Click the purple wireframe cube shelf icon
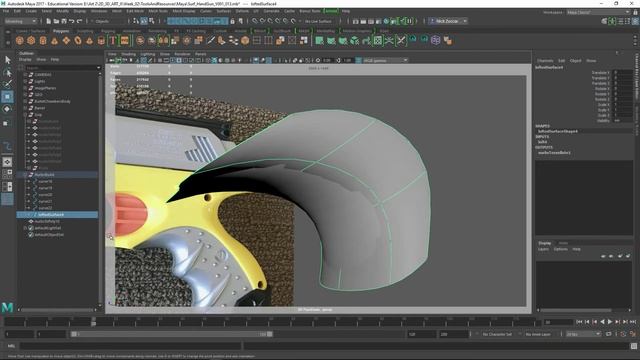The height and width of the screenshot is (360, 640). [436, 40]
